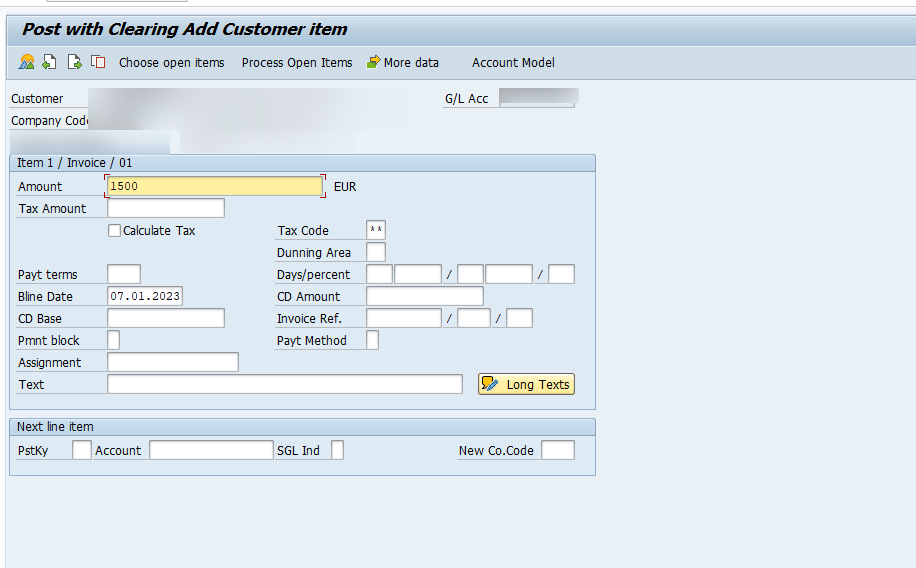Screen dimensions: 916x568
Task: Click the Tax Amount field
Action: pos(165,208)
